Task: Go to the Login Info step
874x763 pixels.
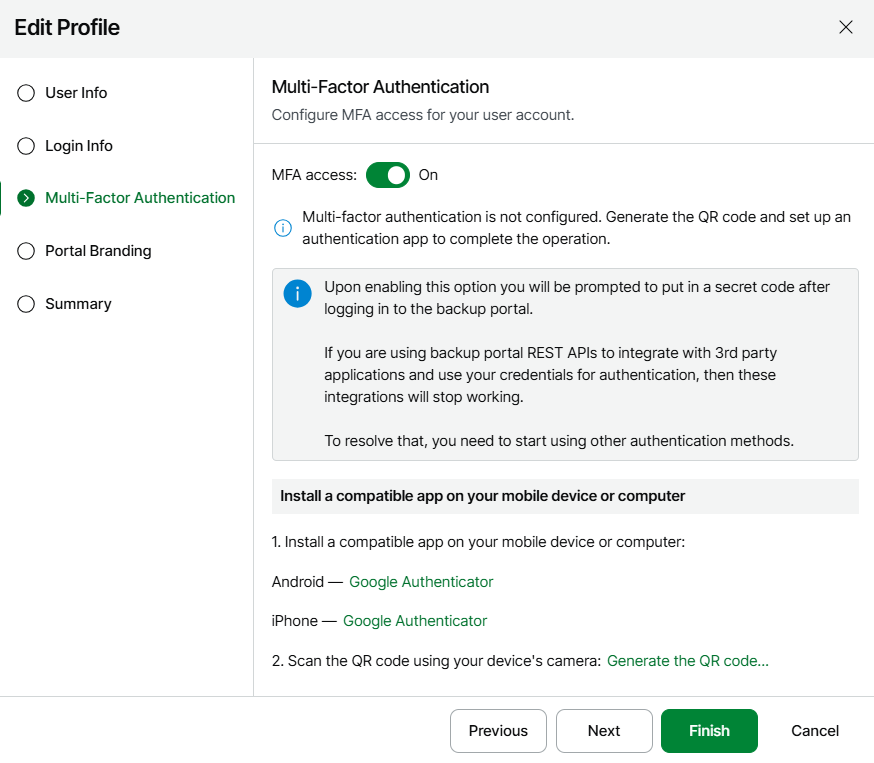Action: [79, 146]
